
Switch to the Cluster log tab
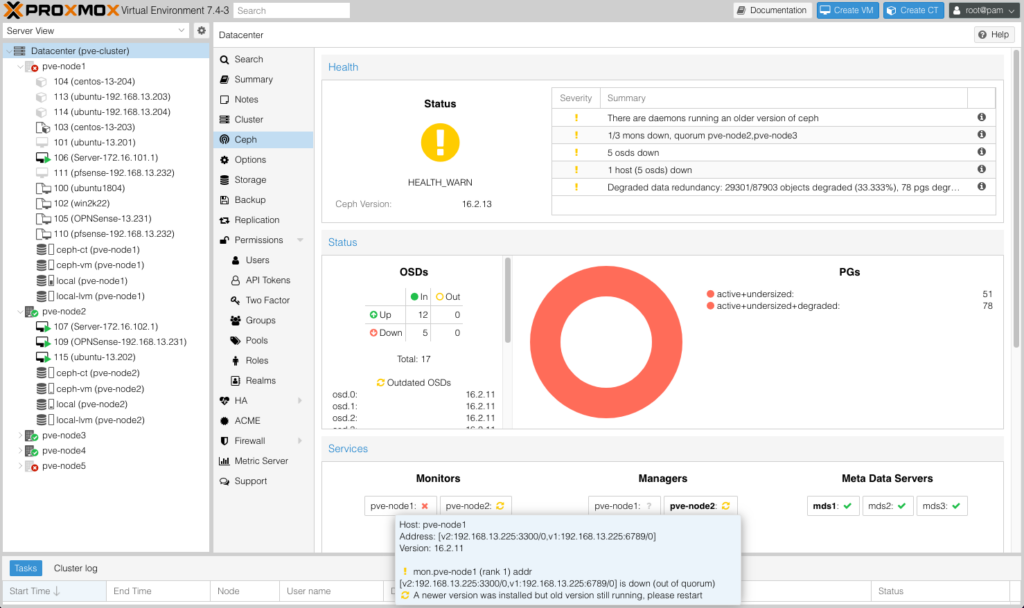[x=76, y=568]
